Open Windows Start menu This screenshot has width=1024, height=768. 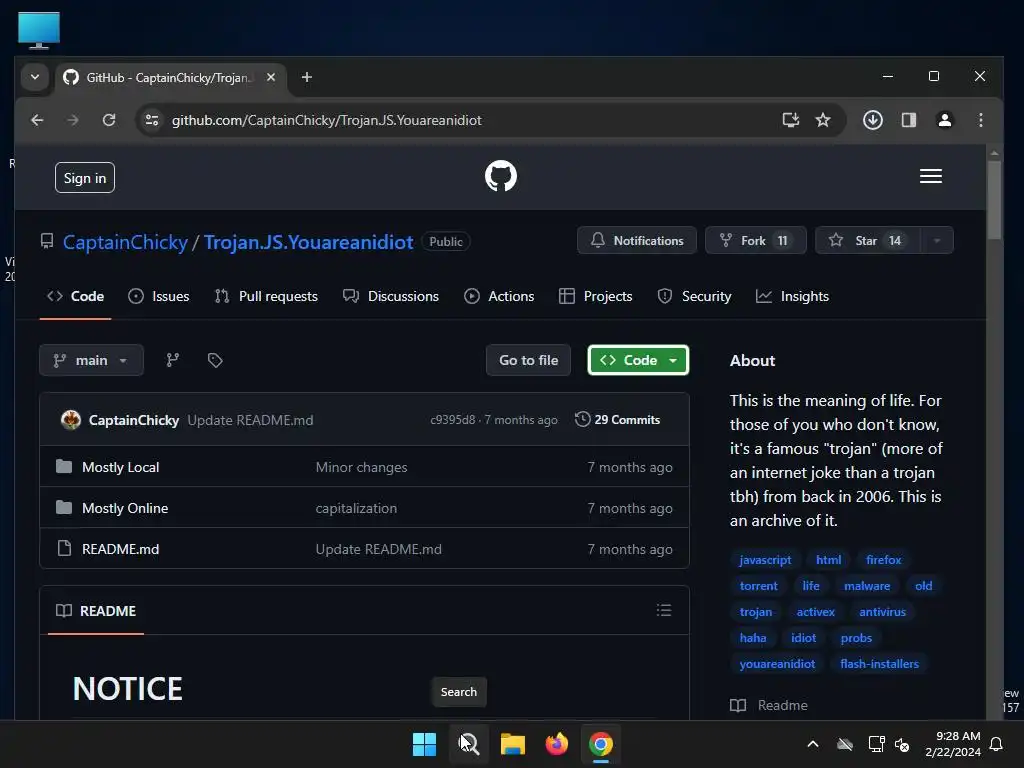tap(424, 744)
